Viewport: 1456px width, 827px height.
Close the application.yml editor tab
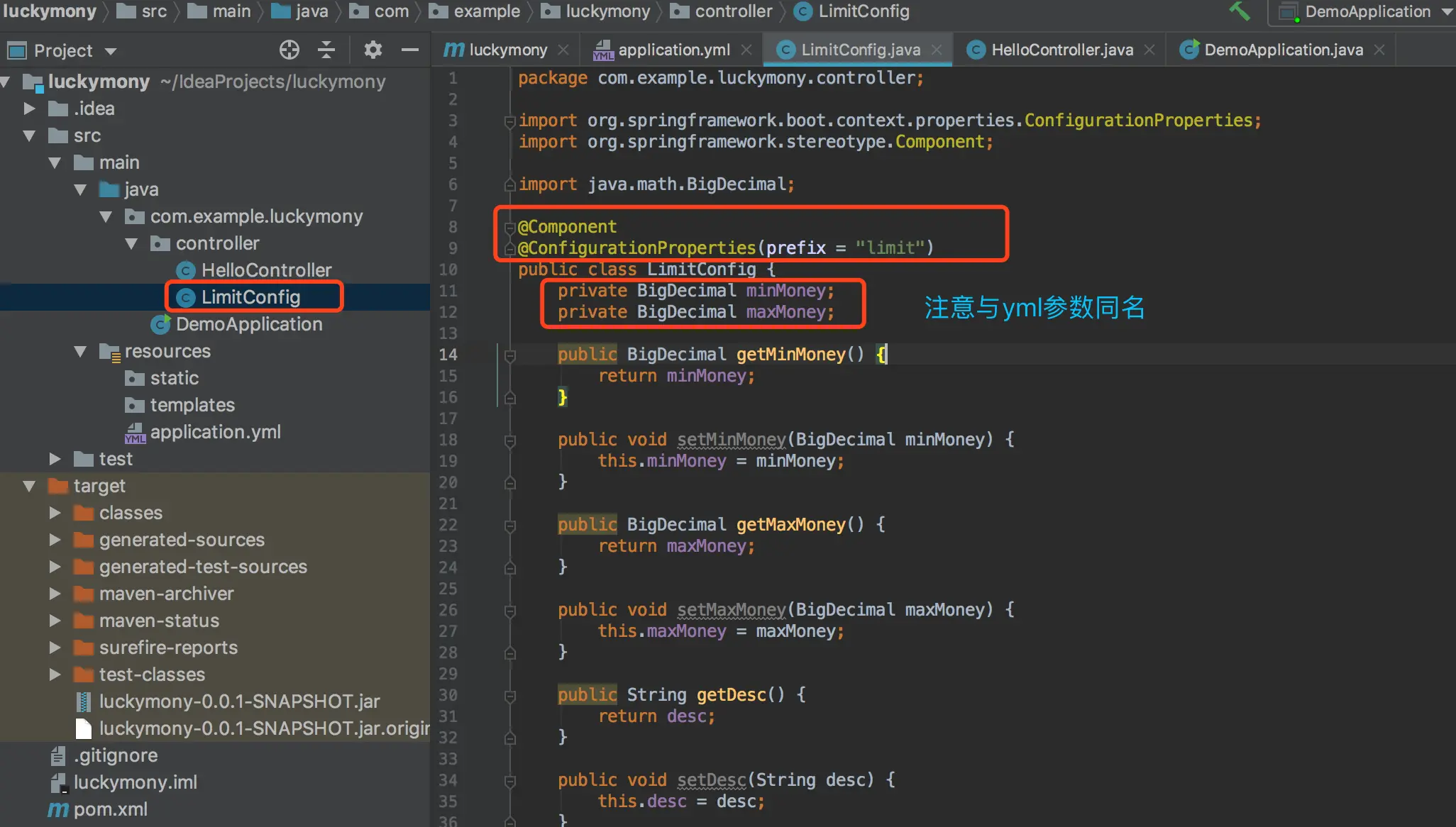[x=746, y=50]
